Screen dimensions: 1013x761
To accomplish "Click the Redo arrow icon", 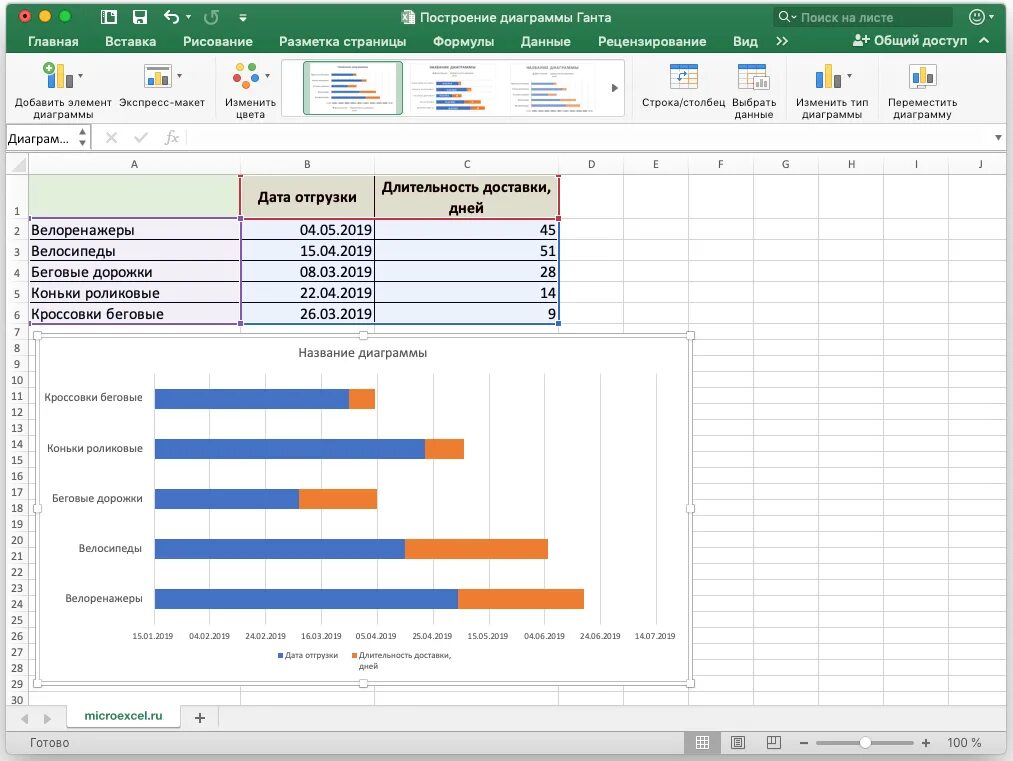I will pyautogui.click(x=211, y=17).
